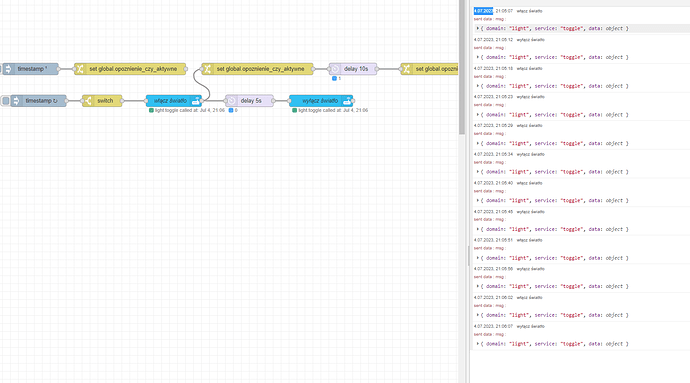Select the 'wyłącz światło' service node label
Screen dimensions: 690x383
[x=320, y=101]
